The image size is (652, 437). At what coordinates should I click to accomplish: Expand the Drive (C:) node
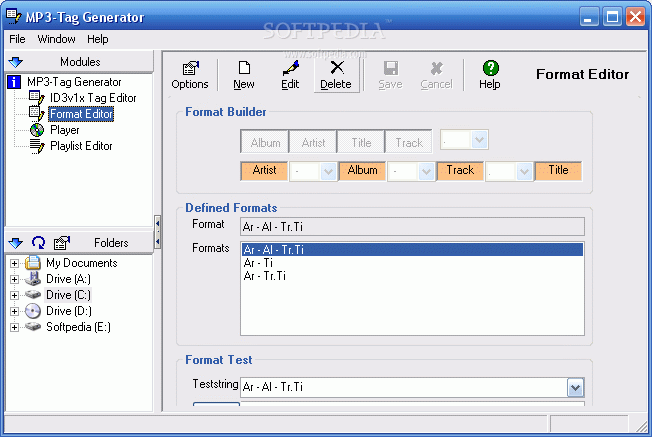[14, 295]
